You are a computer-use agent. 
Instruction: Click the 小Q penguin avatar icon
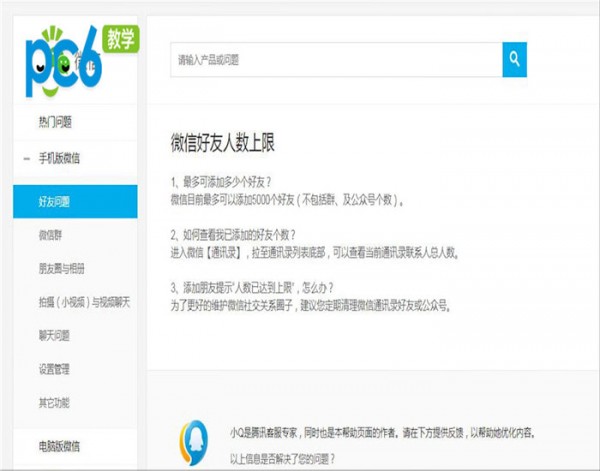(194, 443)
